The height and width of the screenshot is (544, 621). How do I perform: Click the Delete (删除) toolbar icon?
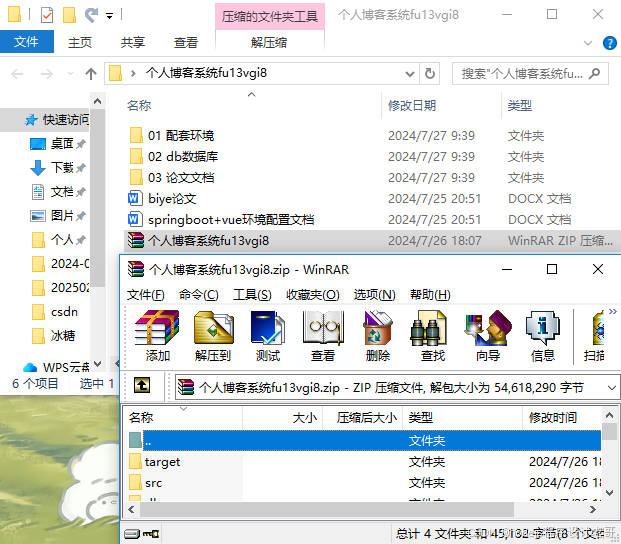[x=378, y=335]
